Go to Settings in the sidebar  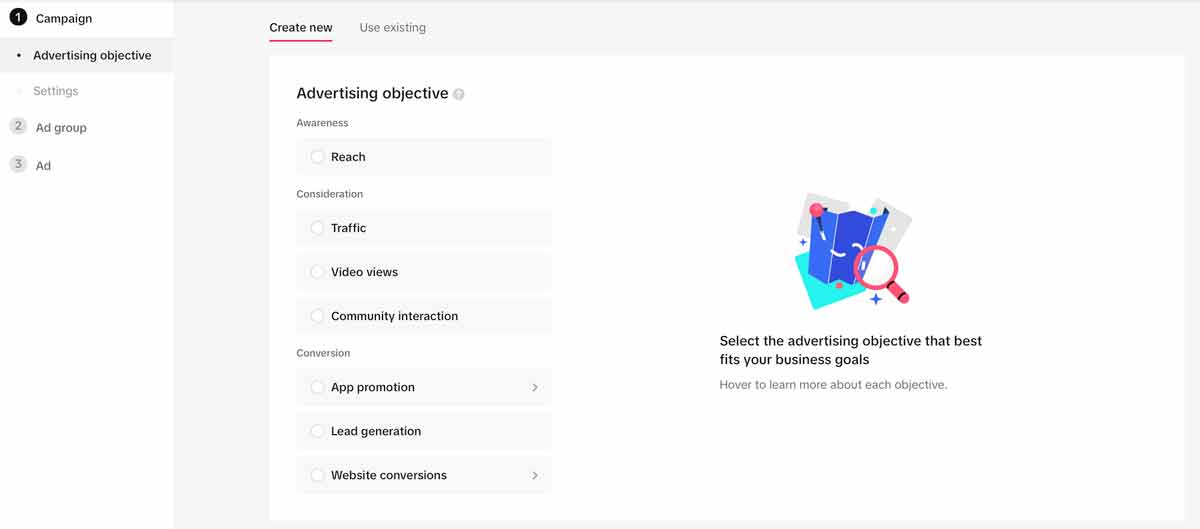click(56, 91)
